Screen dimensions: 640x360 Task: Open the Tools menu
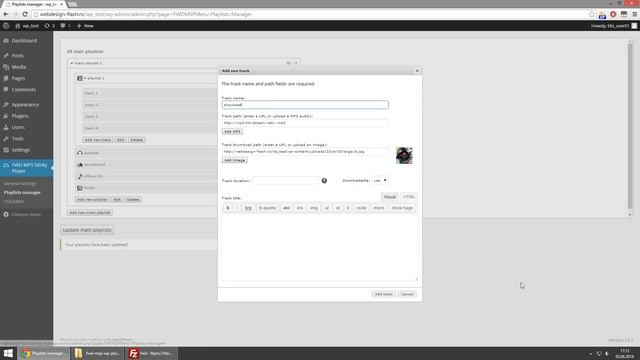coord(18,139)
